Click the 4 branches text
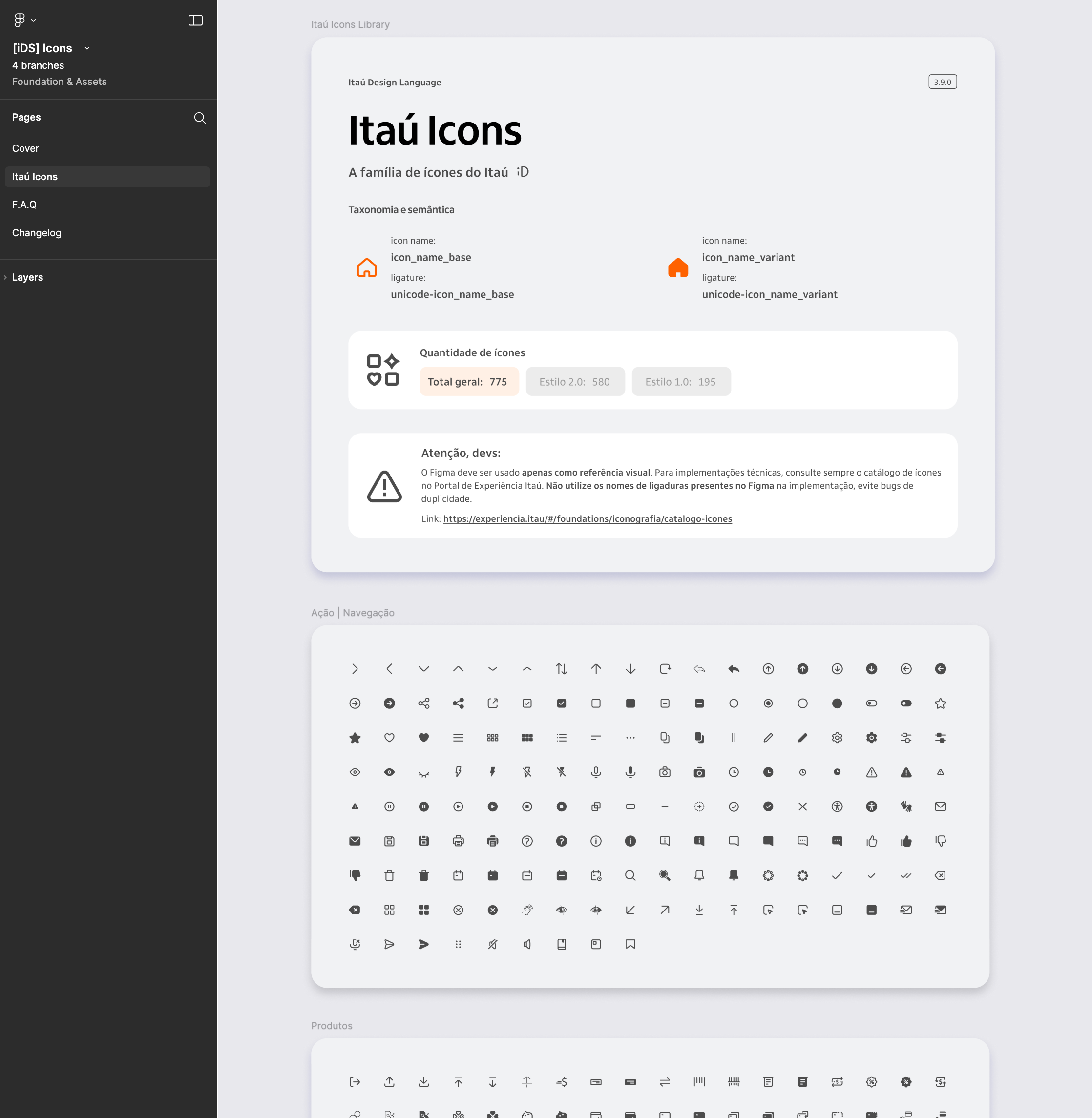 tap(38, 65)
